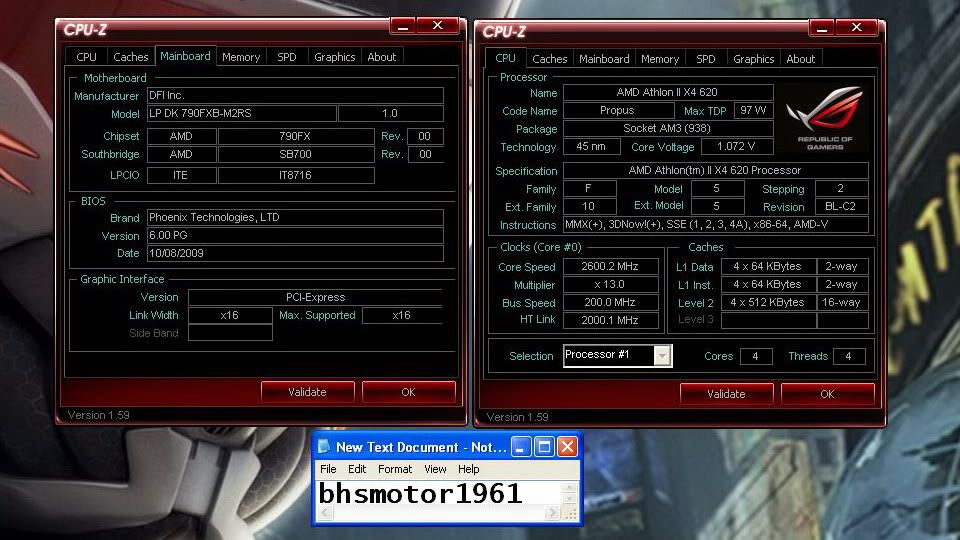The image size is (960, 540).
Task: Minimize the left CPU-Z window
Action: click(x=403, y=26)
